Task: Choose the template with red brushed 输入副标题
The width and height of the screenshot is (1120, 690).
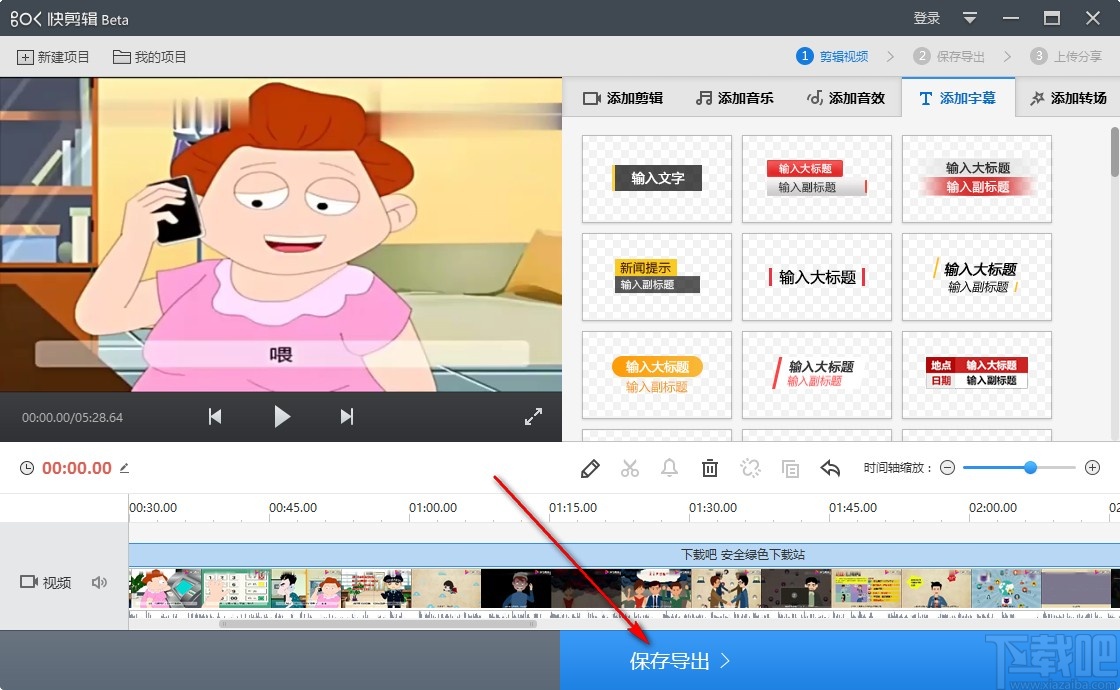Action: pos(976,179)
